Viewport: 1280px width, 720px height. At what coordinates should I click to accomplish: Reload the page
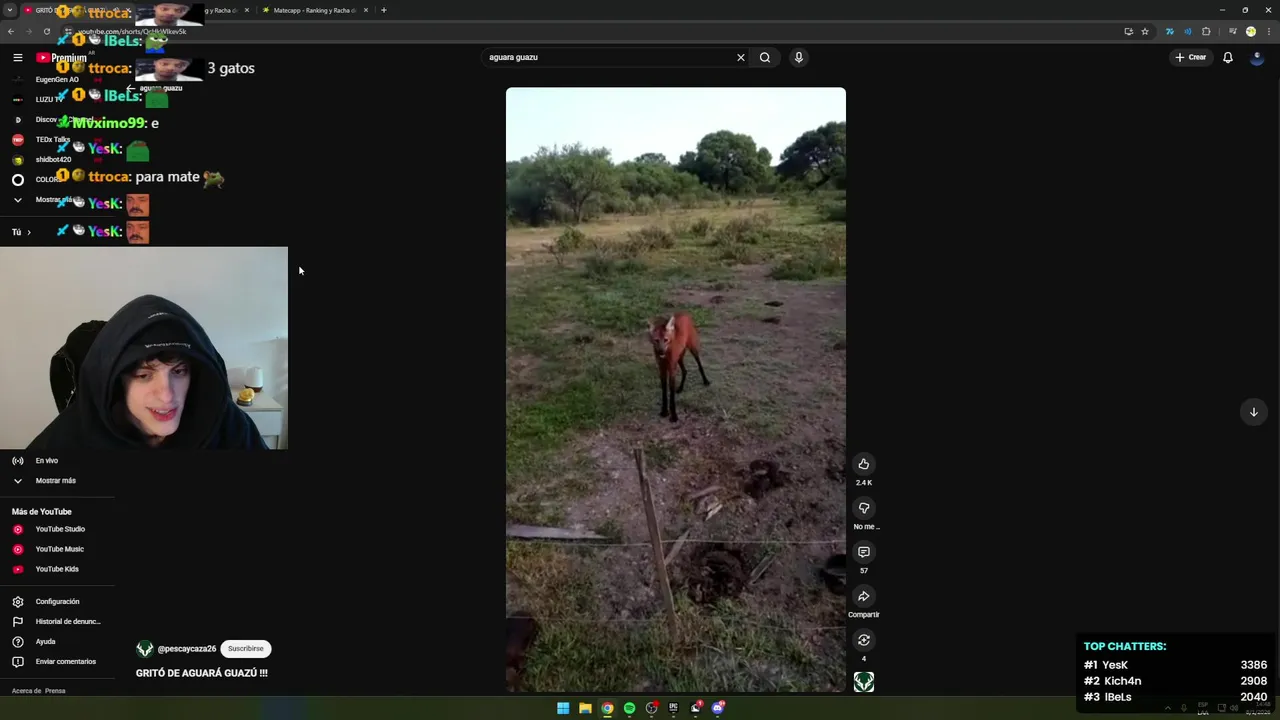click(46, 31)
